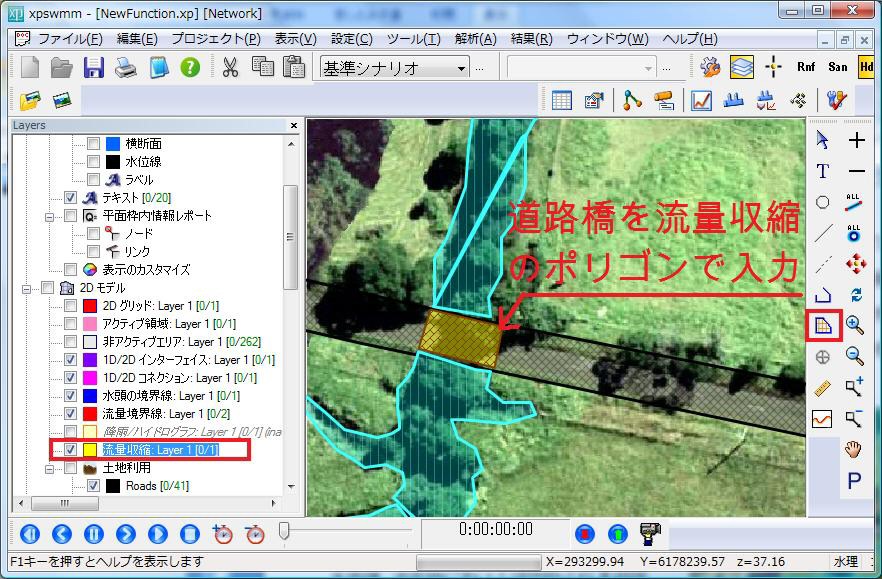Click the New file icon
Image resolution: width=882 pixels, height=579 pixels.
(x=30, y=68)
